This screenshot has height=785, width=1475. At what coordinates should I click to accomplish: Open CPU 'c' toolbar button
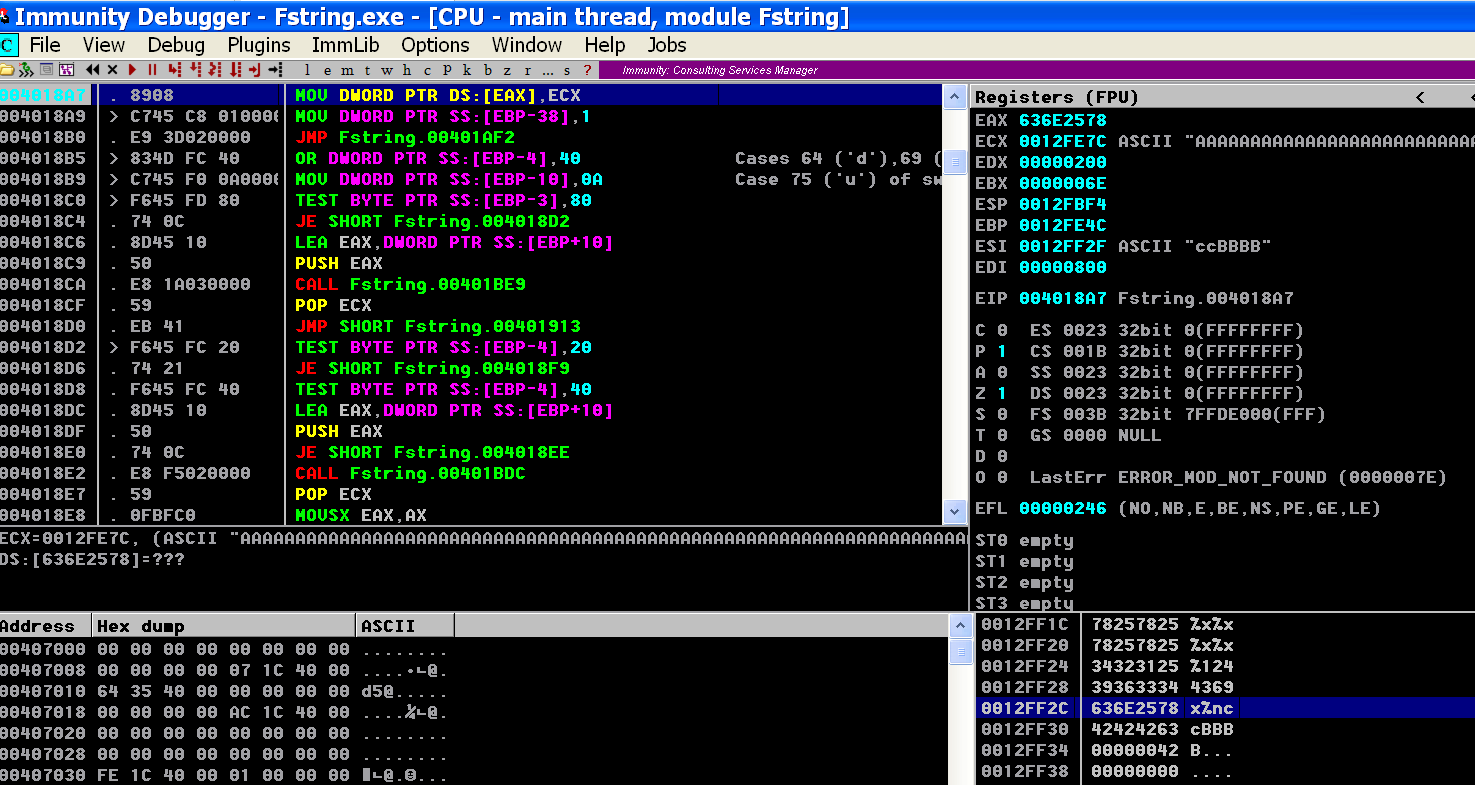point(427,70)
